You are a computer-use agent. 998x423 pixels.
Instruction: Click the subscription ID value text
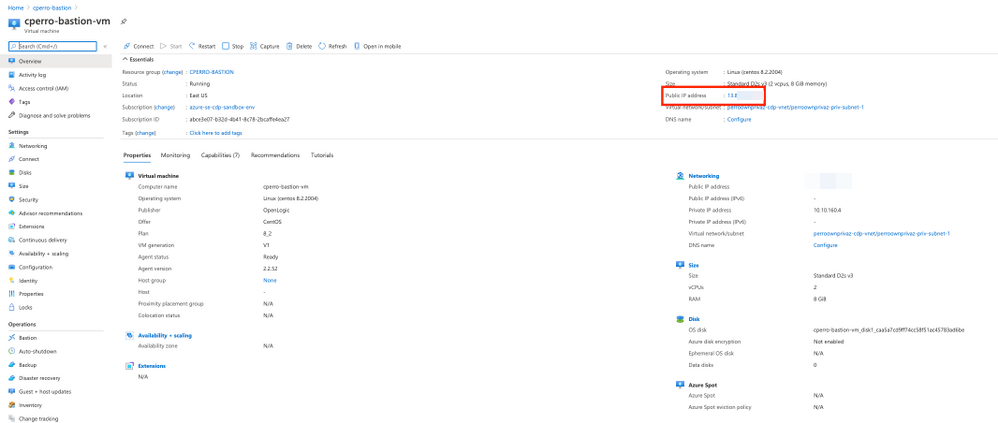tap(240, 120)
